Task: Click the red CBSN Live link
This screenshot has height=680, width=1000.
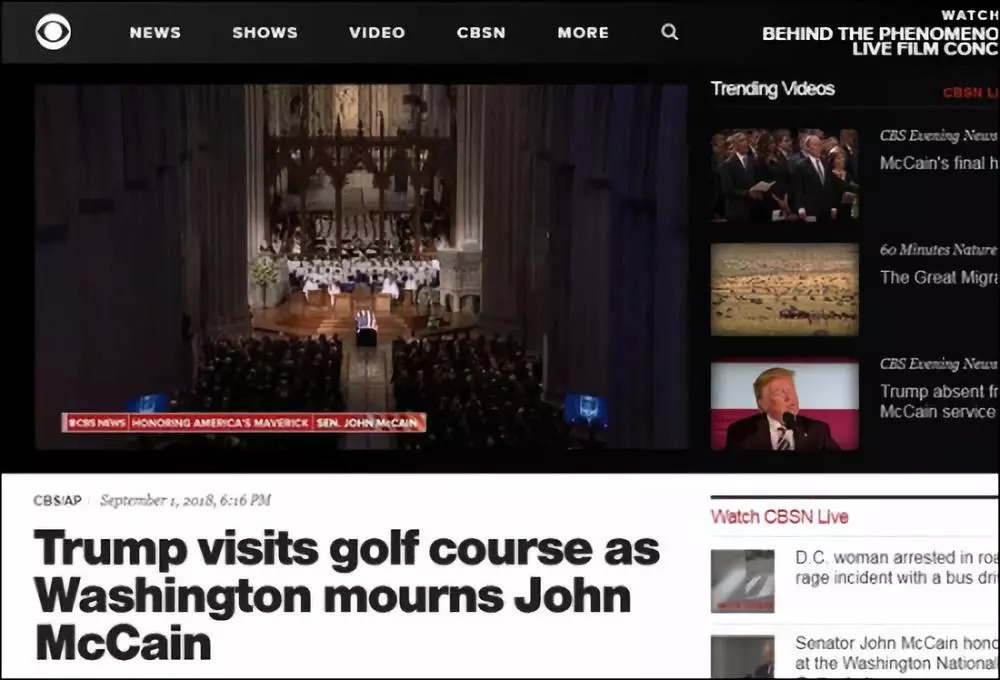Action: coord(971,92)
